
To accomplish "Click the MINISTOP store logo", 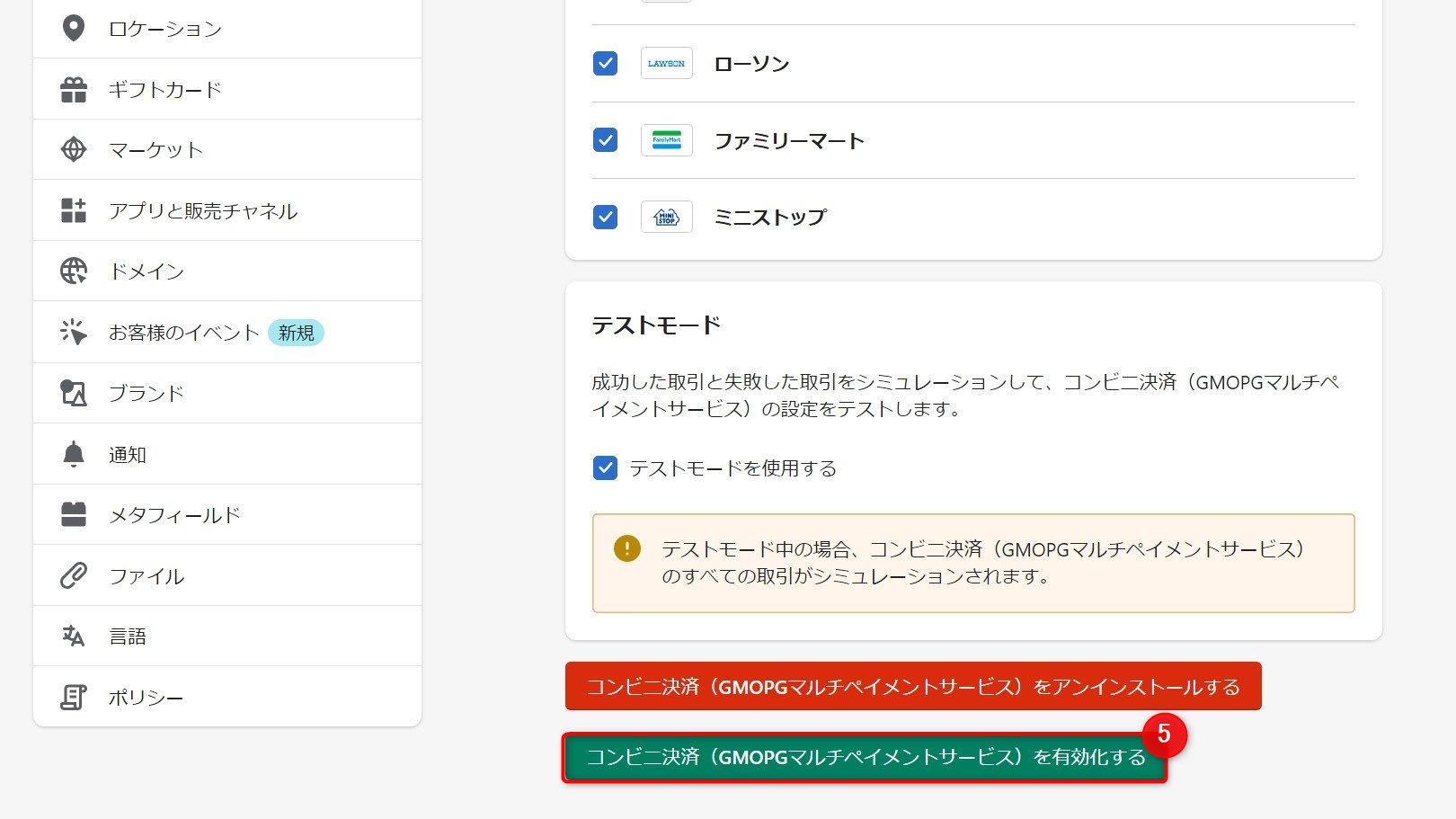I will click(666, 217).
